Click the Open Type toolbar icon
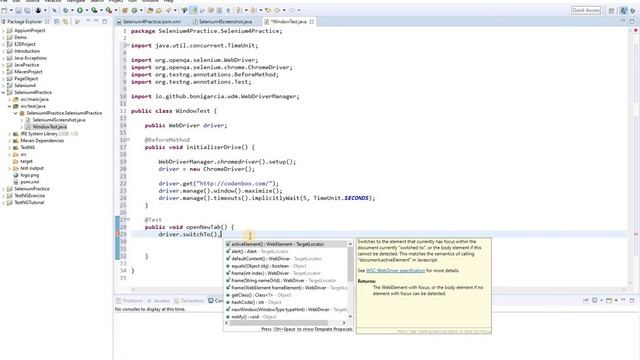The height and width of the screenshot is (360, 640). 150,10
